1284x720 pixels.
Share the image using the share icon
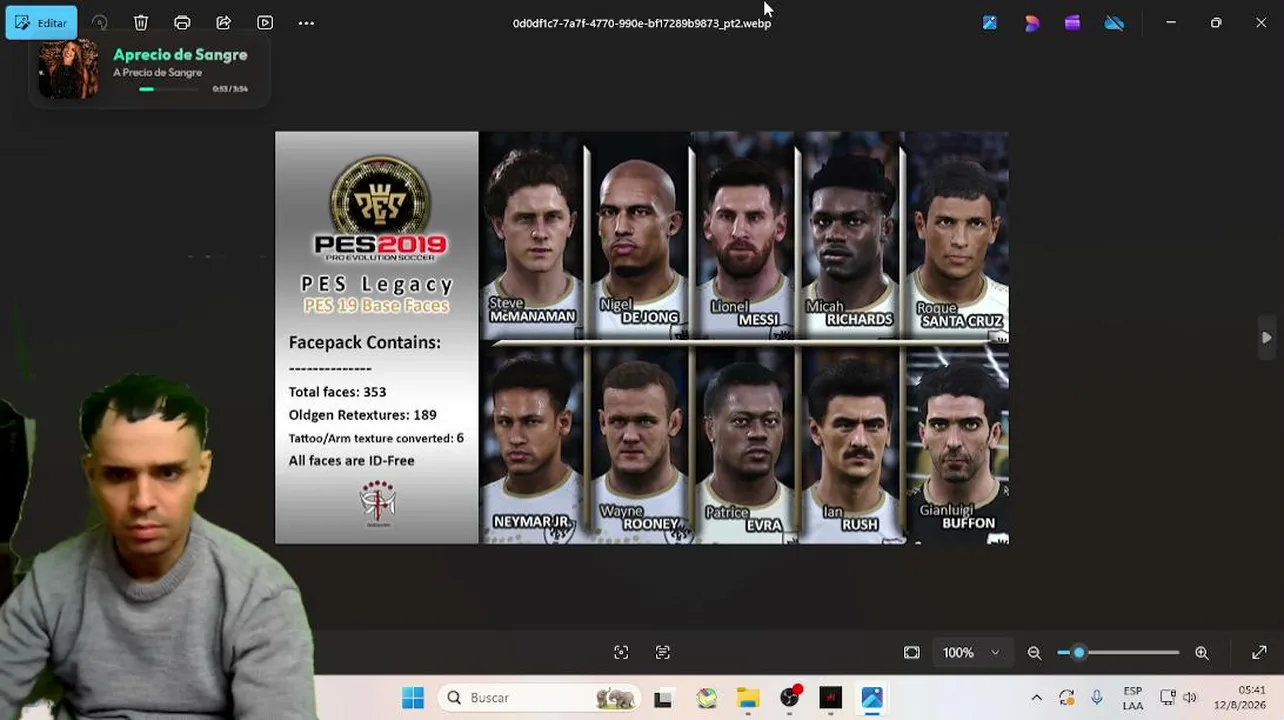pyautogui.click(x=224, y=22)
